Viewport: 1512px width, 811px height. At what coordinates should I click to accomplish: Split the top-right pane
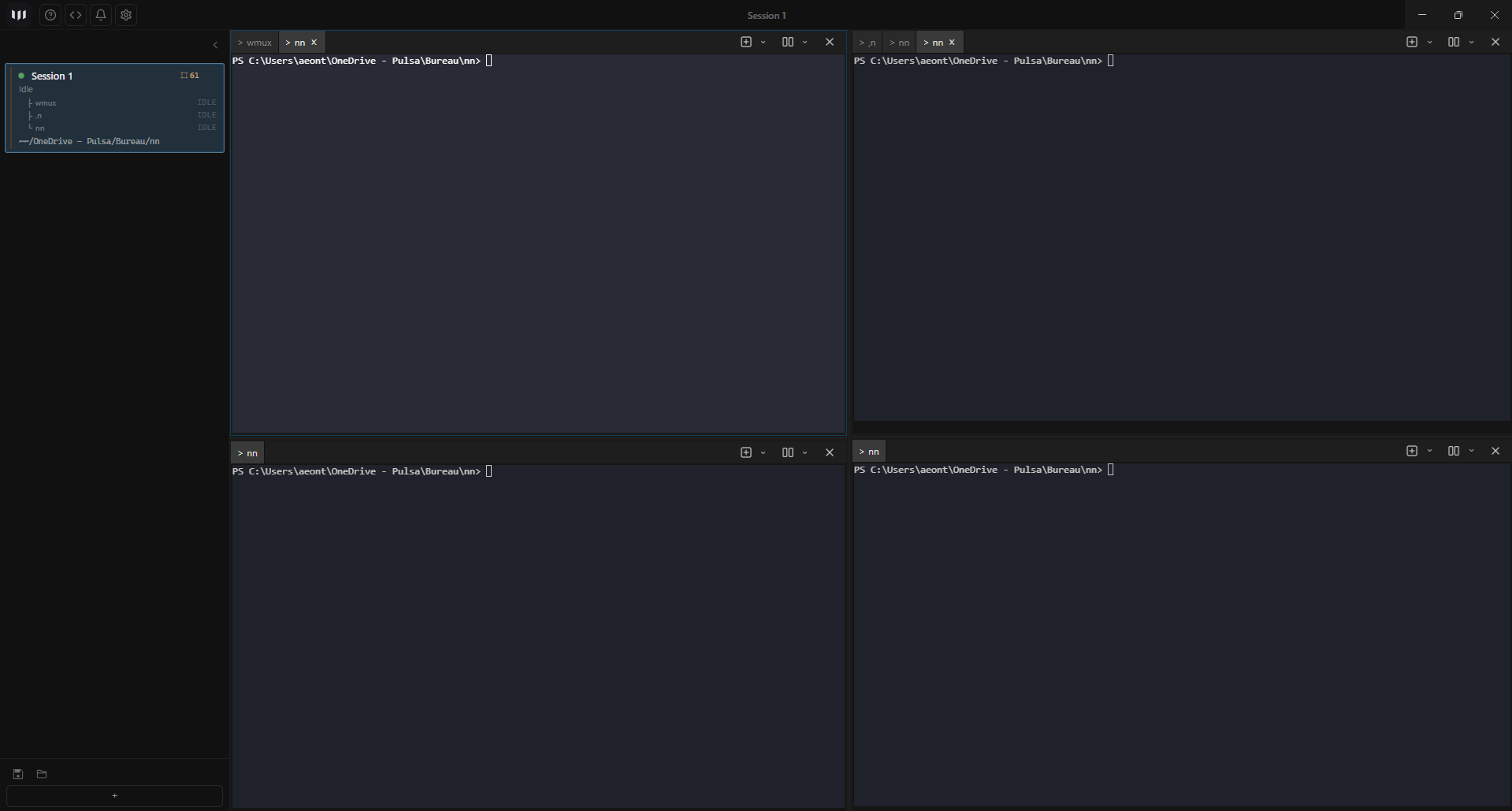click(1454, 42)
